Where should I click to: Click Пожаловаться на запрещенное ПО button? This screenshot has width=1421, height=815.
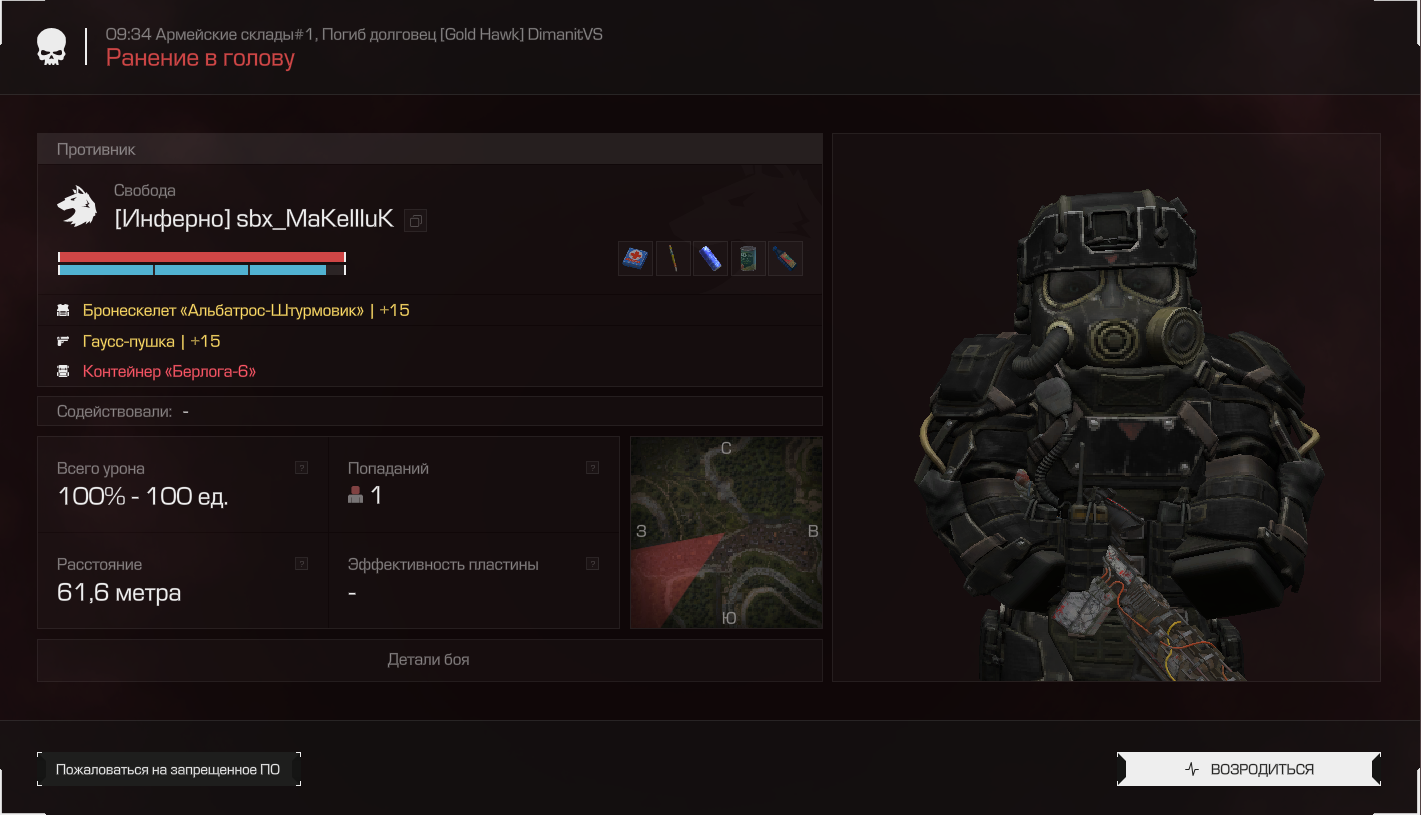pyautogui.click(x=169, y=769)
